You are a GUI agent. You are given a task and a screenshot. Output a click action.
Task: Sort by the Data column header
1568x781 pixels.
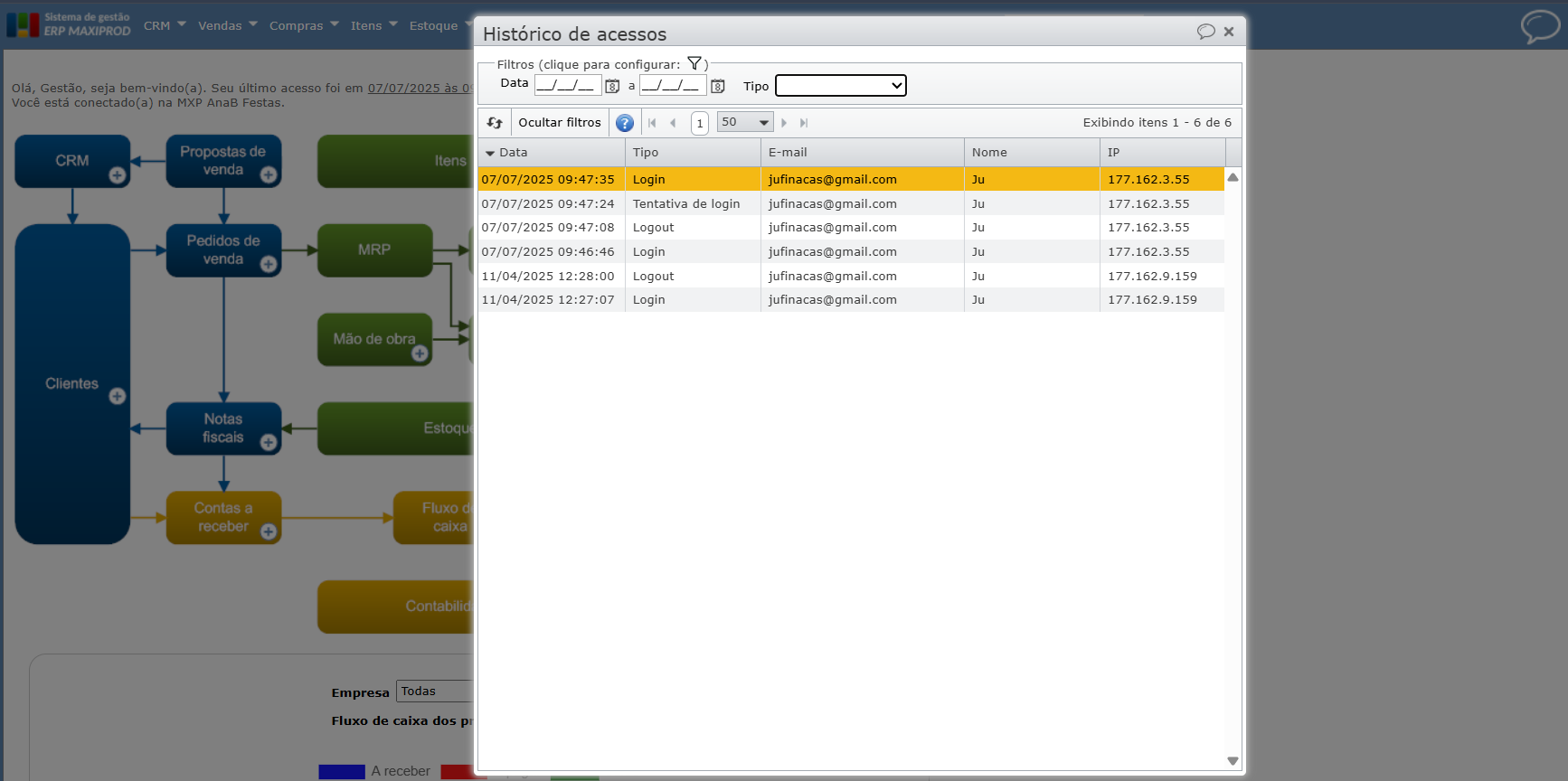click(514, 153)
